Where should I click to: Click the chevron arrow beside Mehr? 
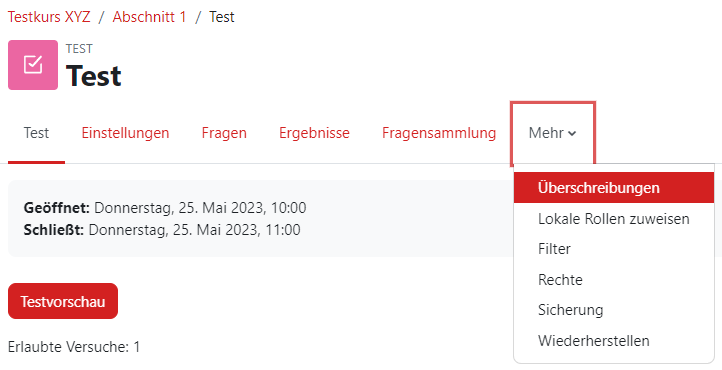tap(572, 134)
